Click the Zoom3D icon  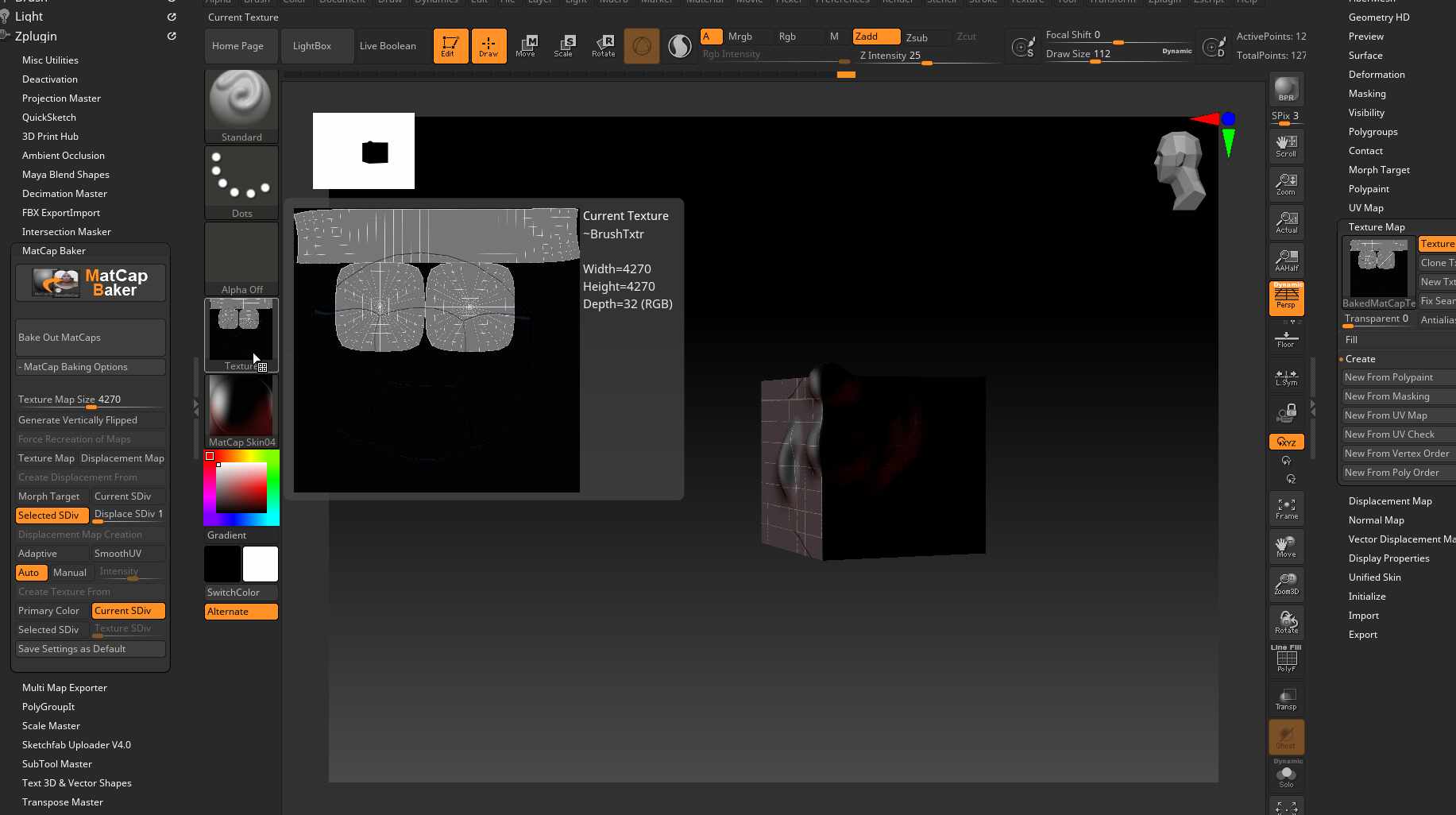tap(1286, 585)
